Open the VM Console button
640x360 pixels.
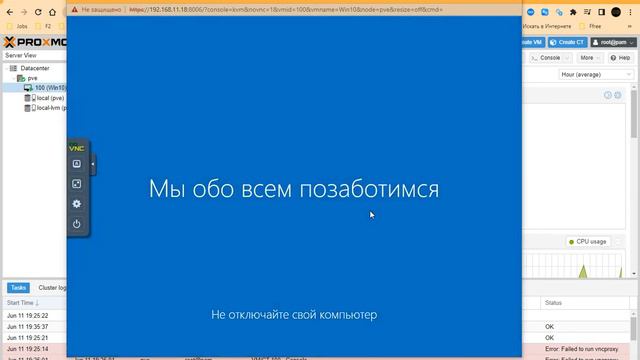tap(546, 58)
